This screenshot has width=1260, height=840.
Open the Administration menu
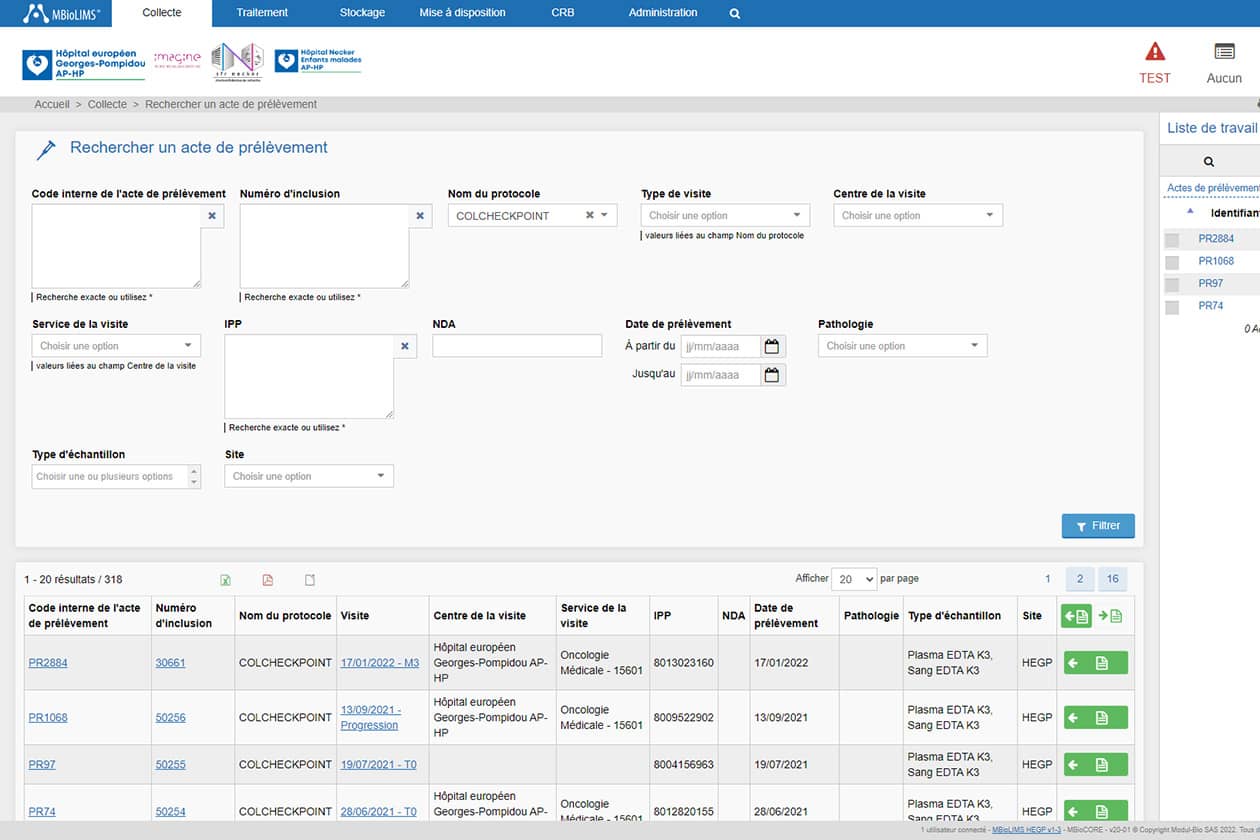(663, 13)
